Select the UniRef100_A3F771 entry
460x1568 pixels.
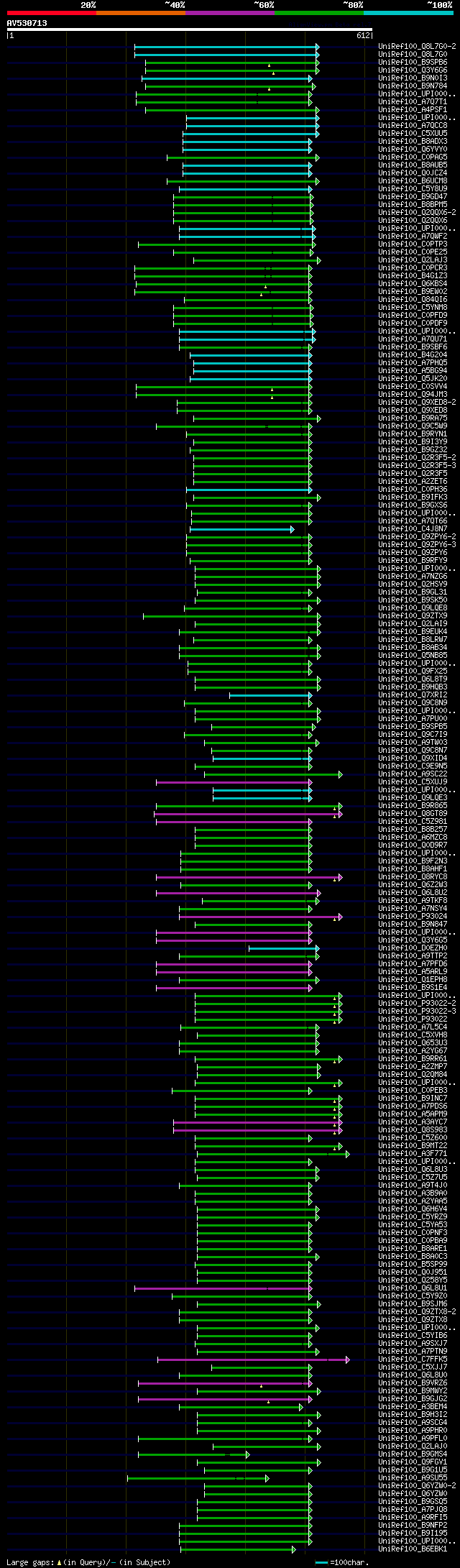click(413, 1153)
